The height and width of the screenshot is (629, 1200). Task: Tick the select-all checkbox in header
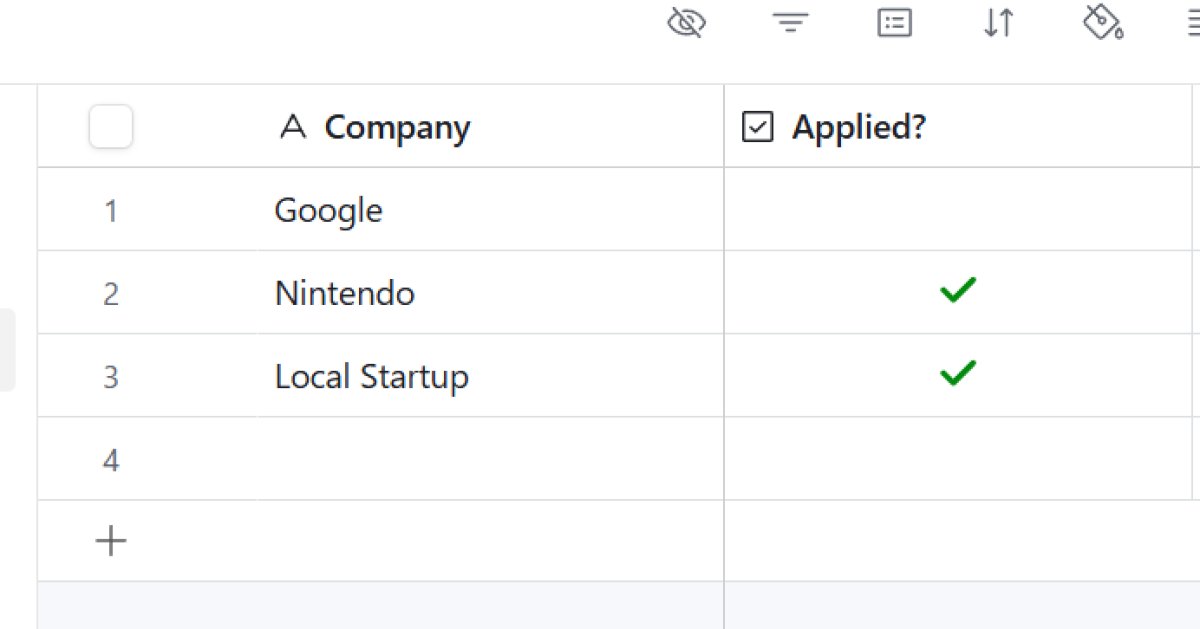(x=111, y=127)
